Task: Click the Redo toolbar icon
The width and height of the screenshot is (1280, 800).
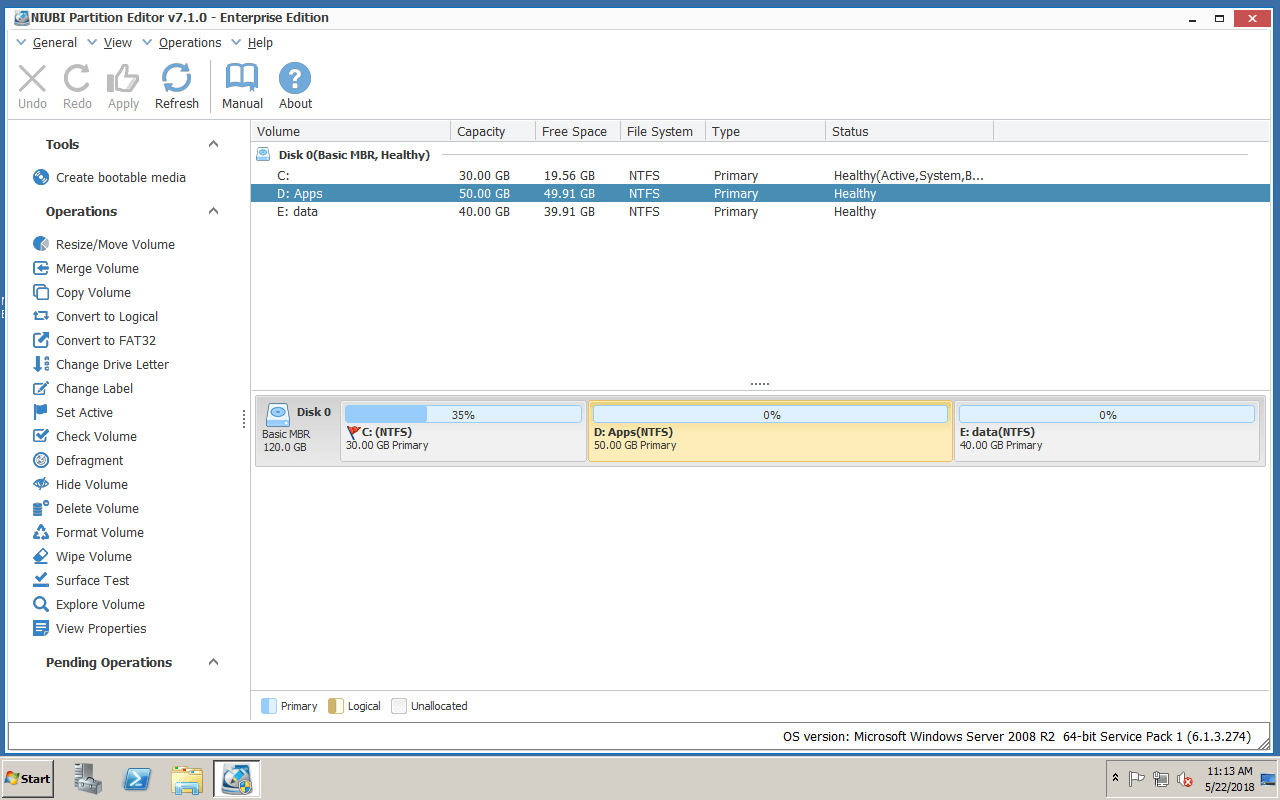Action: [77, 79]
